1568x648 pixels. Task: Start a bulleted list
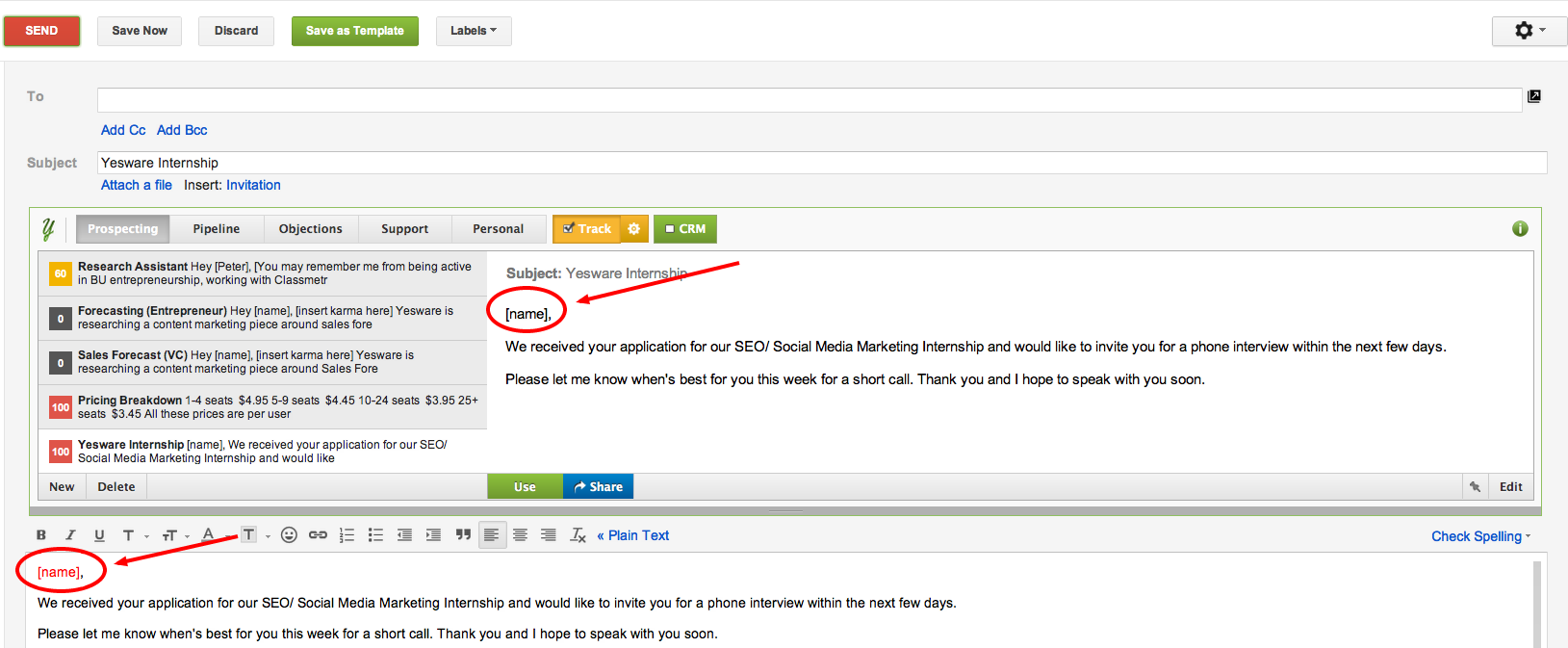[376, 535]
